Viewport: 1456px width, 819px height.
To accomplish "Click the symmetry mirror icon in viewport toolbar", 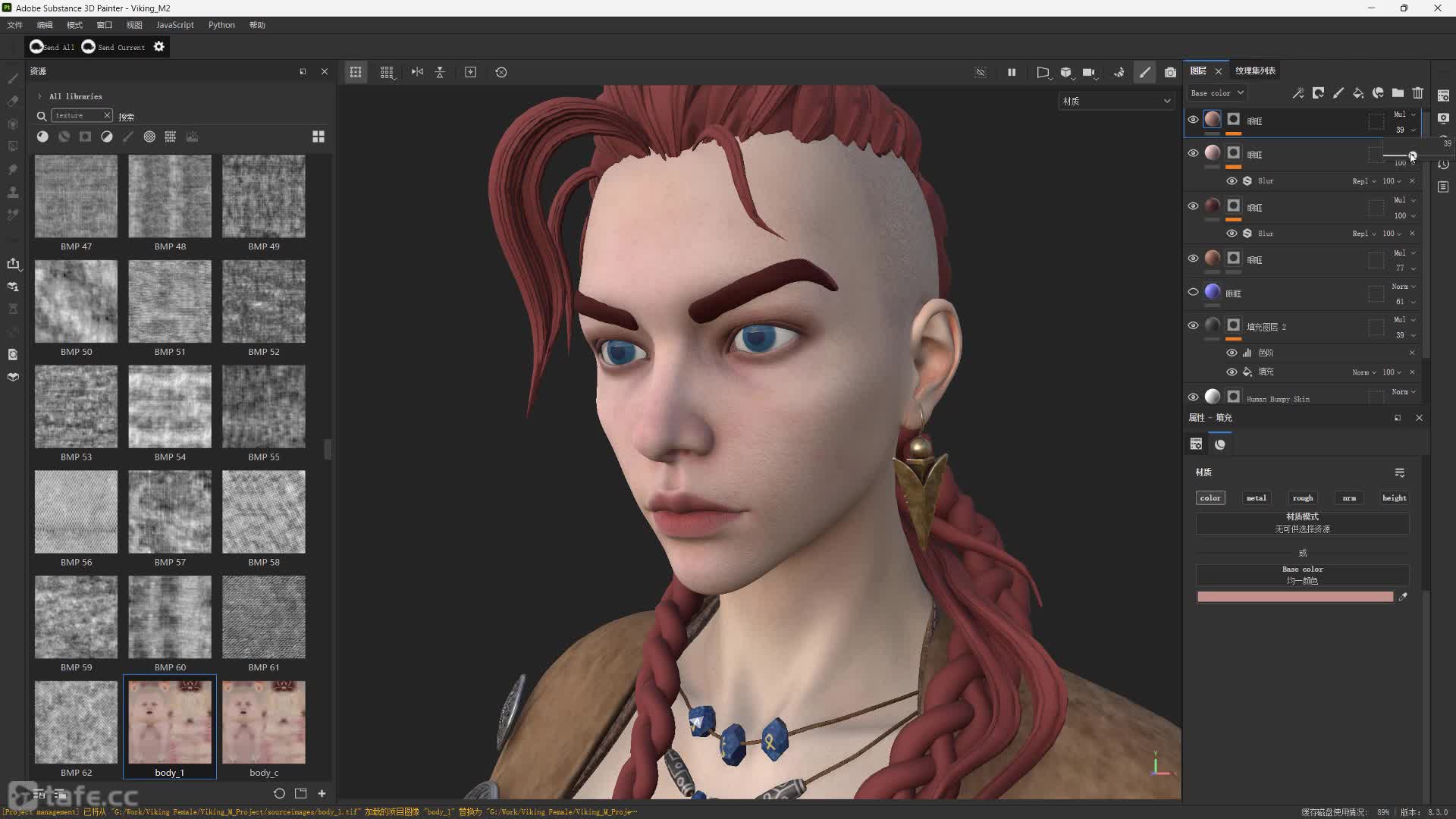I will point(417,72).
